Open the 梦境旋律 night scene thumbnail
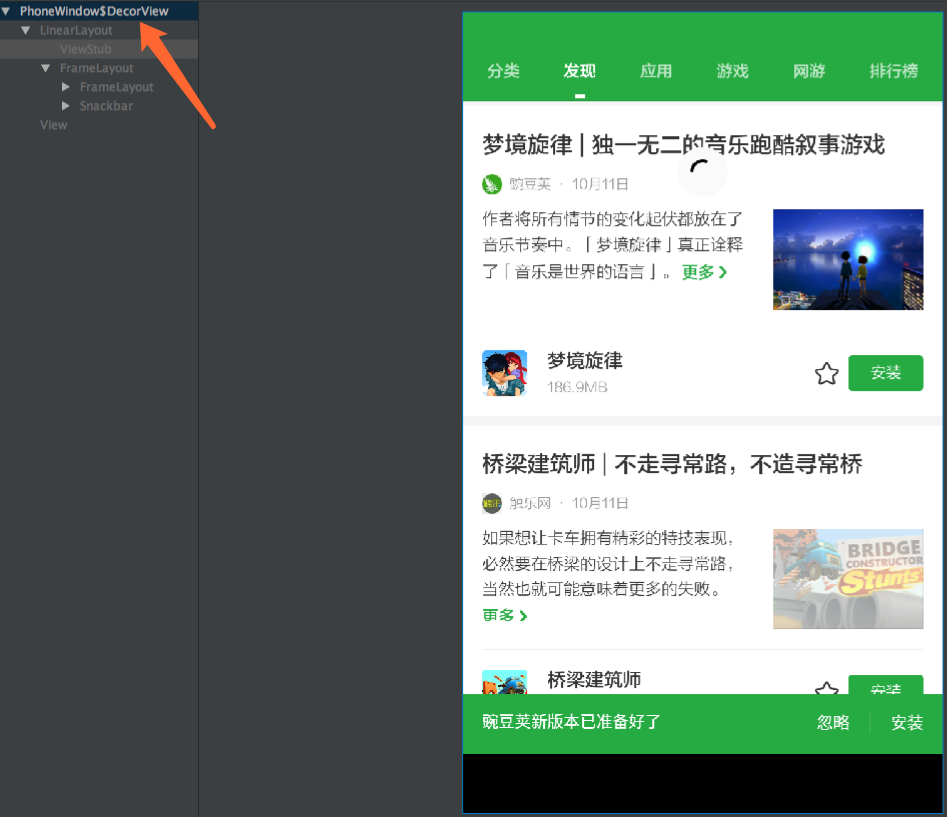Screen dimensions: 947x817 (x=848, y=260)
